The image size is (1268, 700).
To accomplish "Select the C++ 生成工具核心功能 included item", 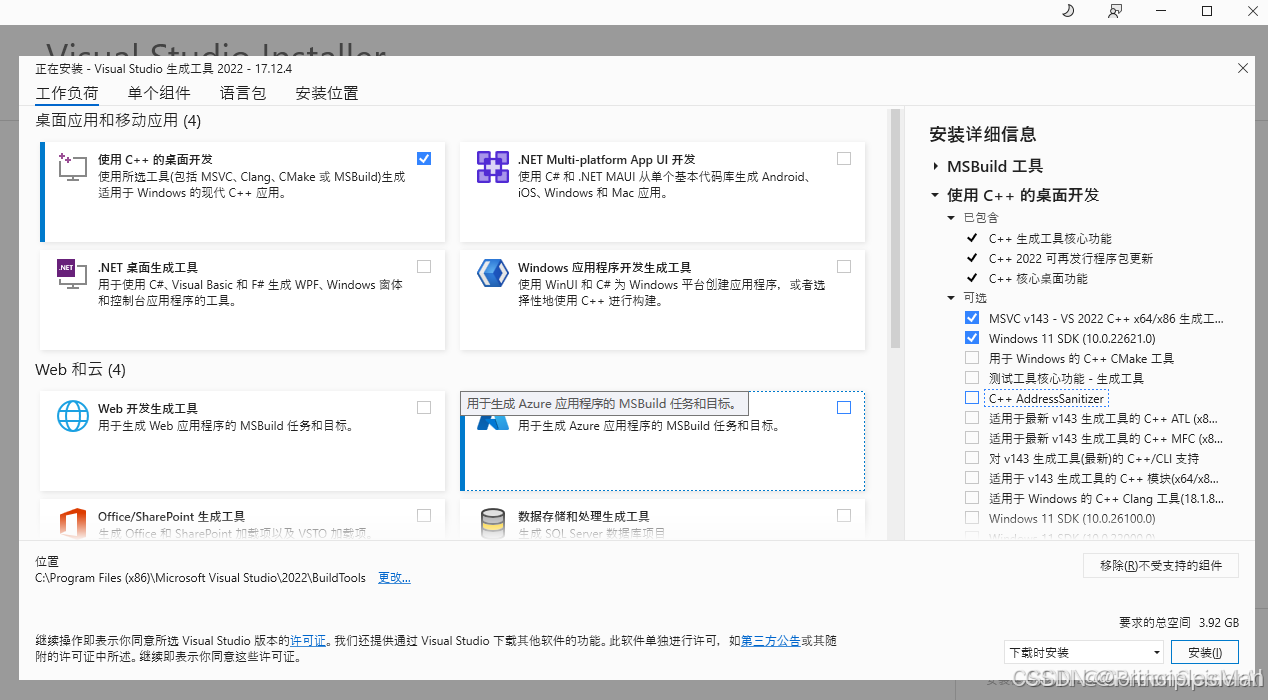I will 1050,239.
